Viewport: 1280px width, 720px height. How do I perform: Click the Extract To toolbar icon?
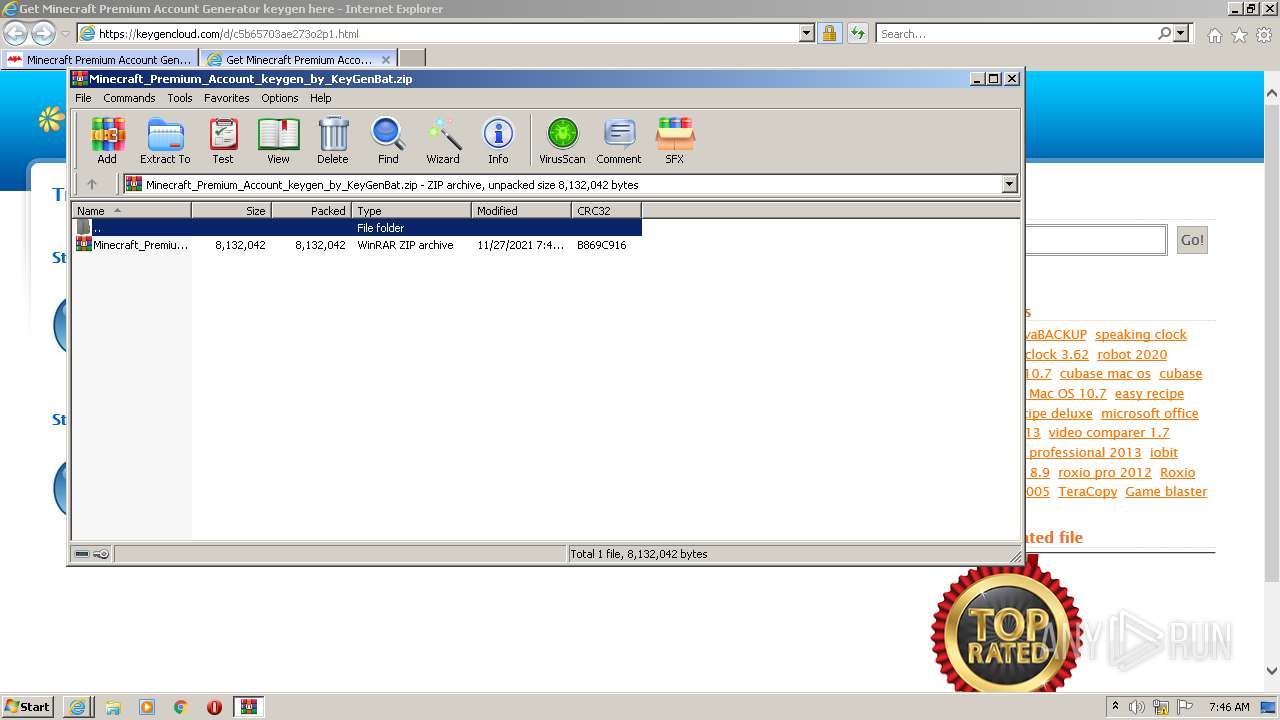click(165, 140)
